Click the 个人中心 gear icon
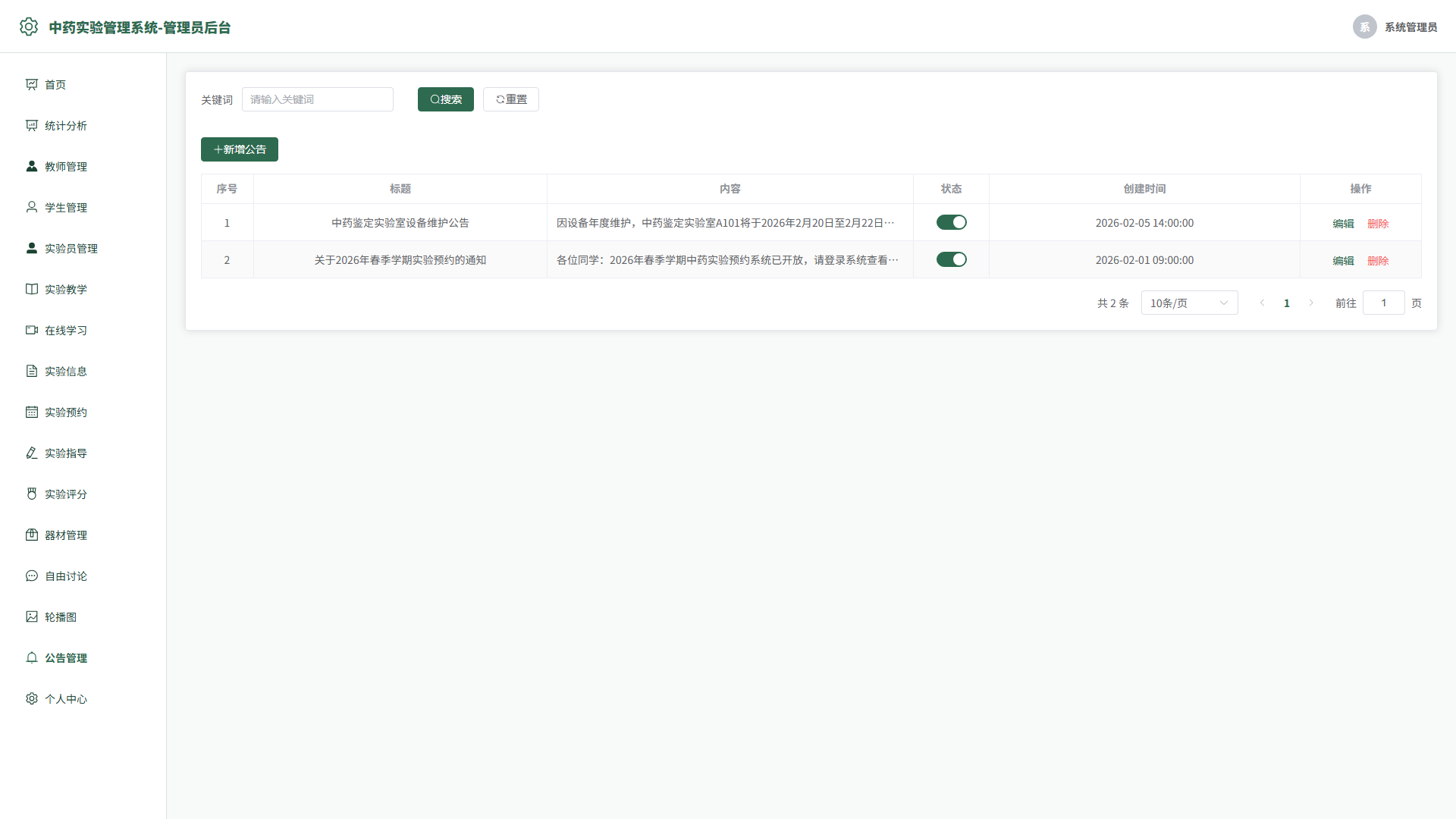This screenshot has width=1456, height=819. click(x=32, y=698)
